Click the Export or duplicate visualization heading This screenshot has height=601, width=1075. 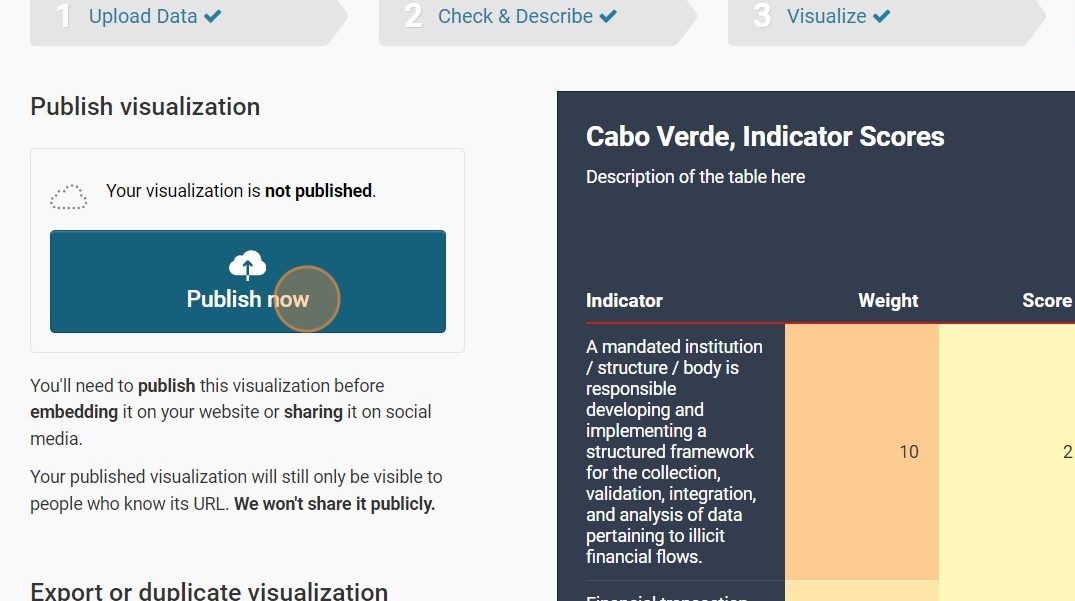pos(209,591)
